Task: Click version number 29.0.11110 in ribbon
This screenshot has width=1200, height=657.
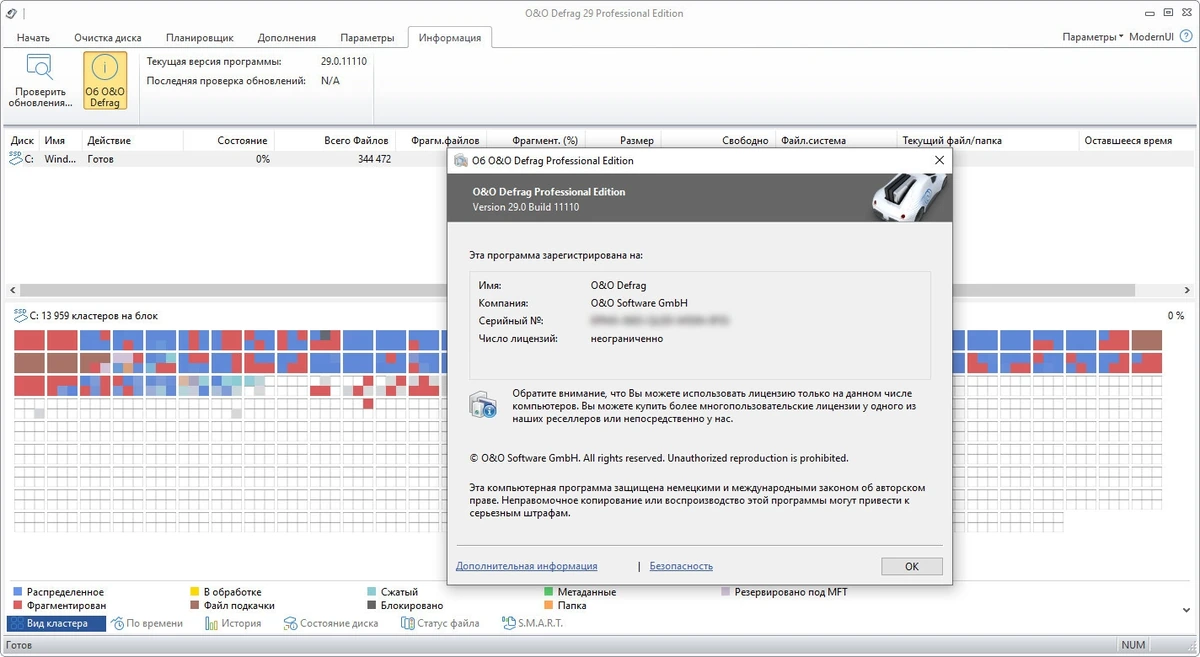Action: 344,62
